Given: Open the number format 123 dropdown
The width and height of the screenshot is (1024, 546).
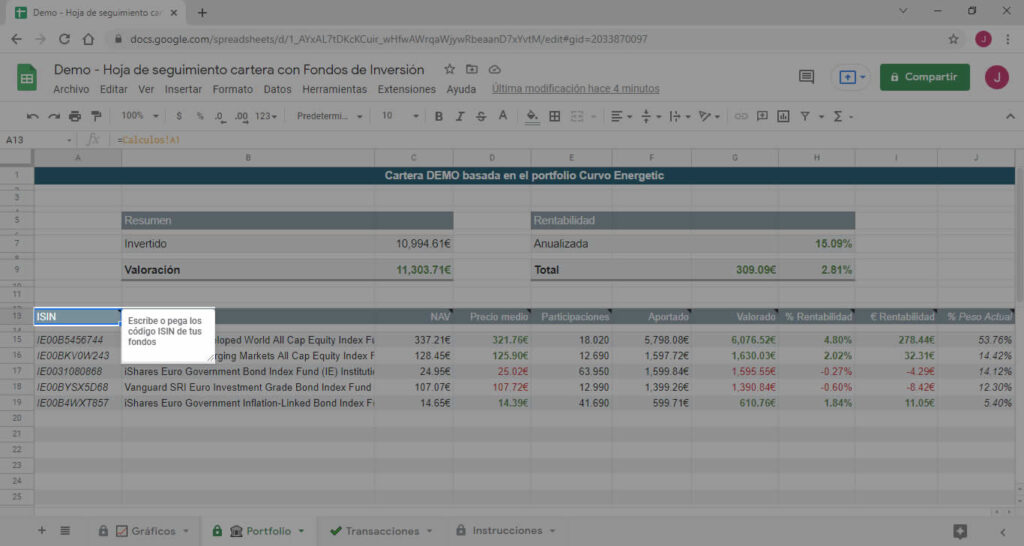Looking at the screenshot, I should 266,116.
